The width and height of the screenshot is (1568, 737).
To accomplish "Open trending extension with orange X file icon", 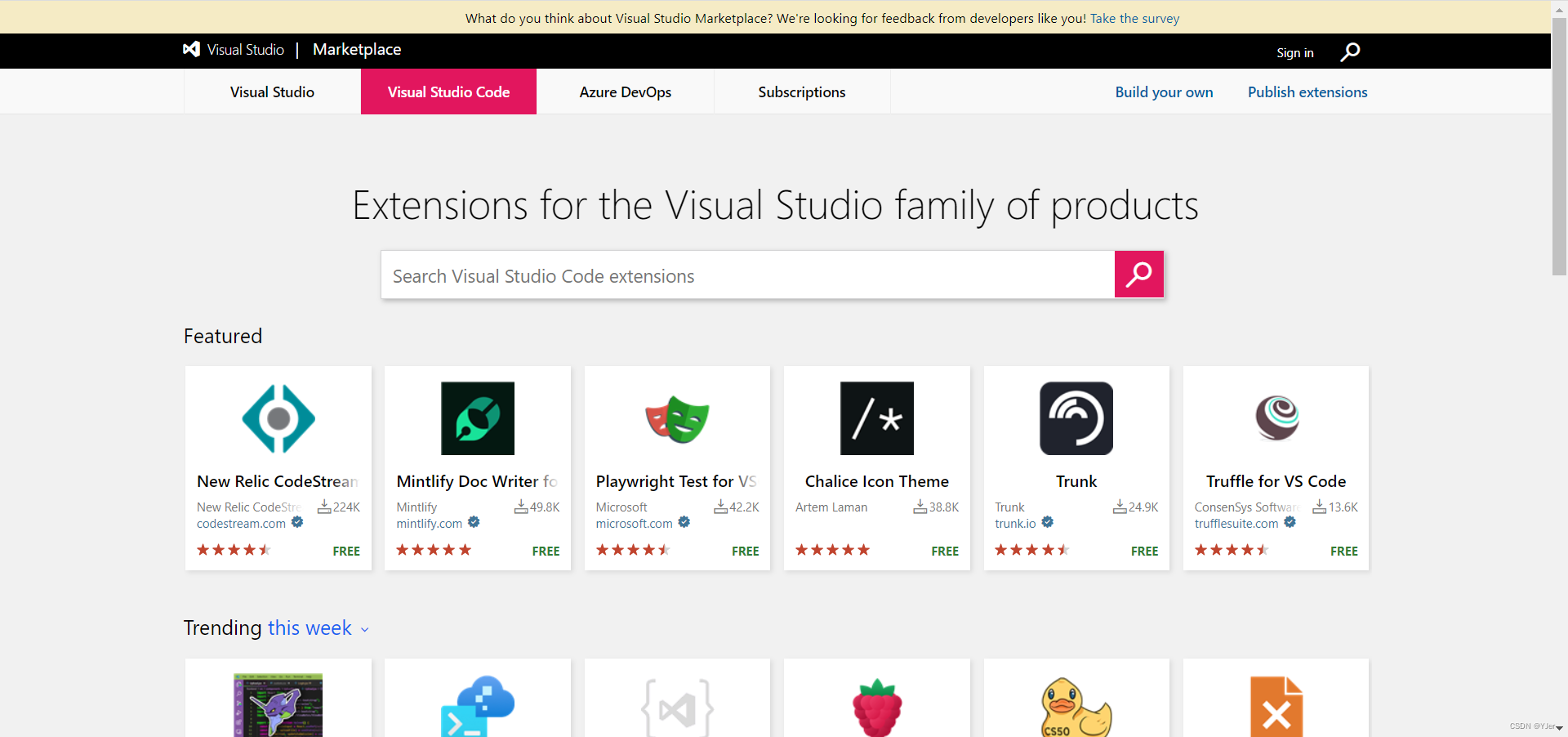I will pyautogui.click(x=1276, y=707).
